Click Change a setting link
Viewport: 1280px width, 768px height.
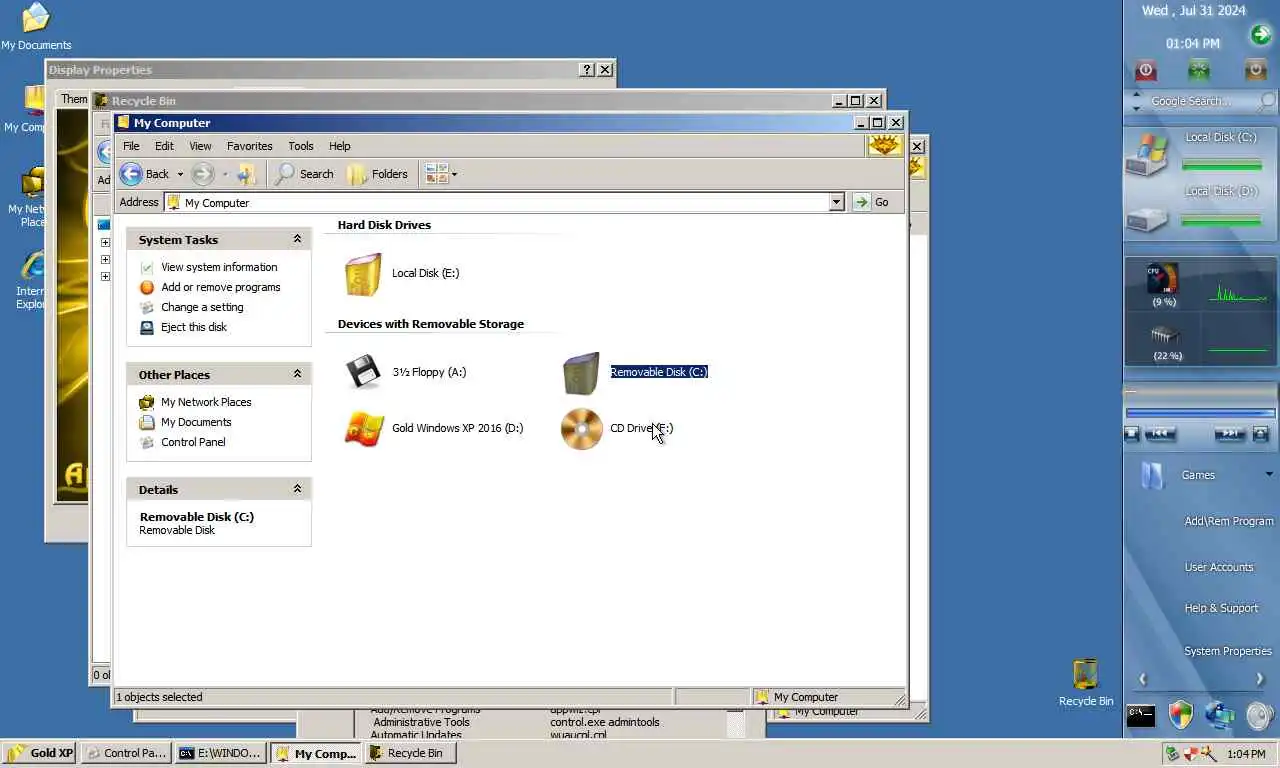[x=202, y=307]
